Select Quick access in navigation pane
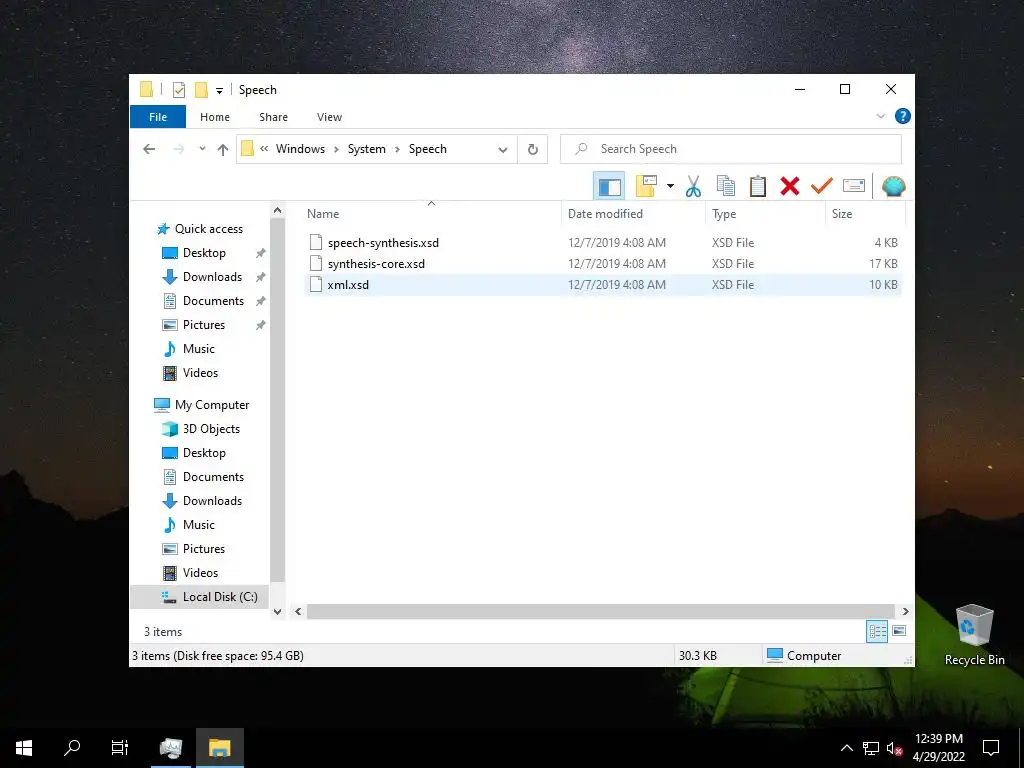The image size is (1024, 768). pos(200,229)
